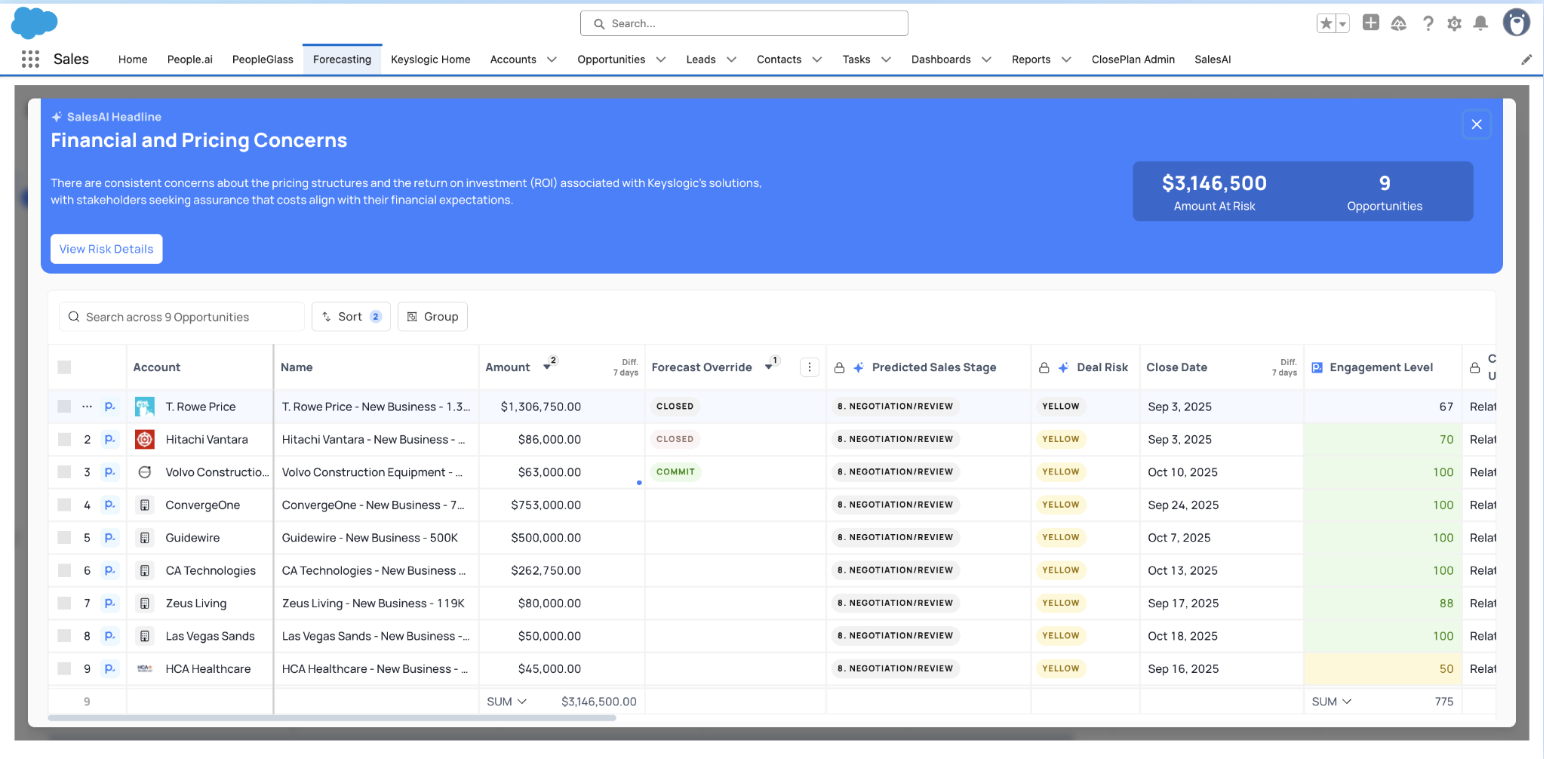Open the Setup gear icon

[x=1454, y=23]
